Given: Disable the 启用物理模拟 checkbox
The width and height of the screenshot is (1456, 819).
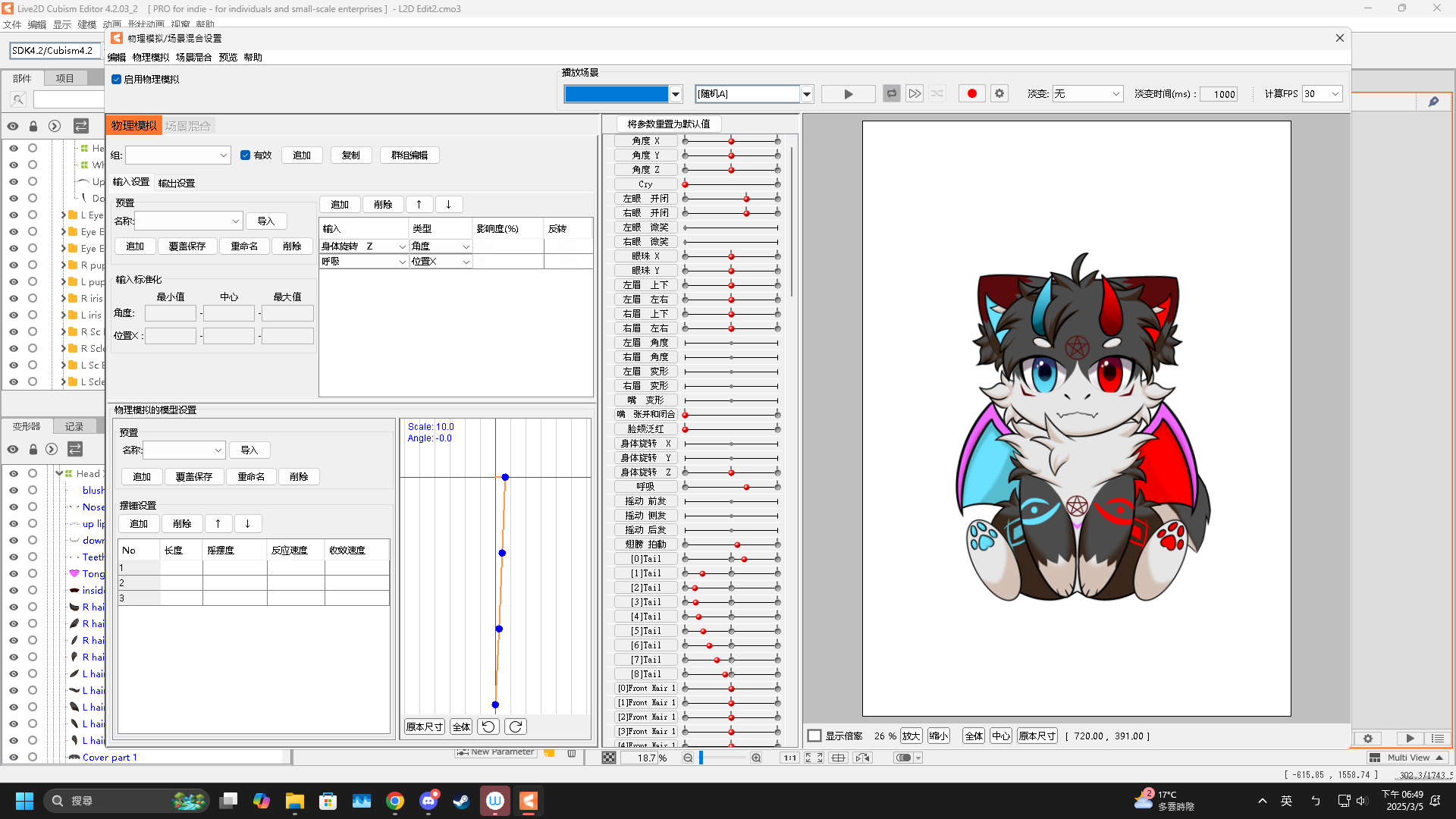Looking at the screenshot, I should [117, 80].
